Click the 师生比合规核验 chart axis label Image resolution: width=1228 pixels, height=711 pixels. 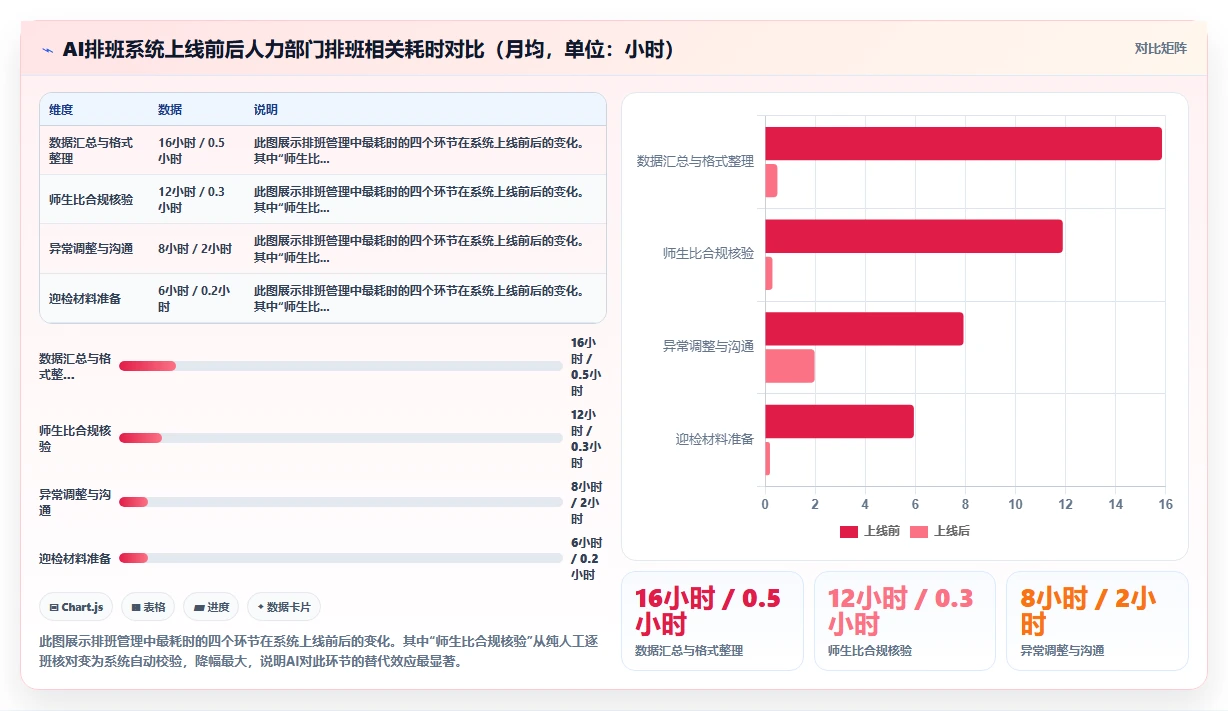tap(708, 254)
